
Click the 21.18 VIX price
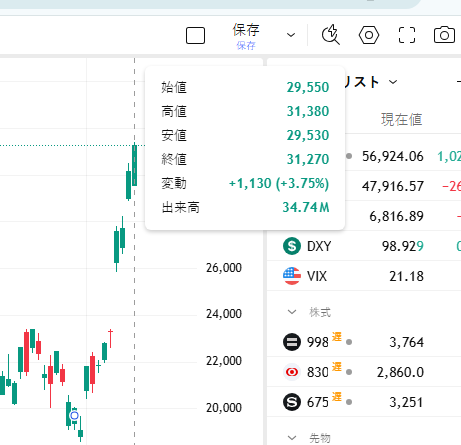[406, 276]
